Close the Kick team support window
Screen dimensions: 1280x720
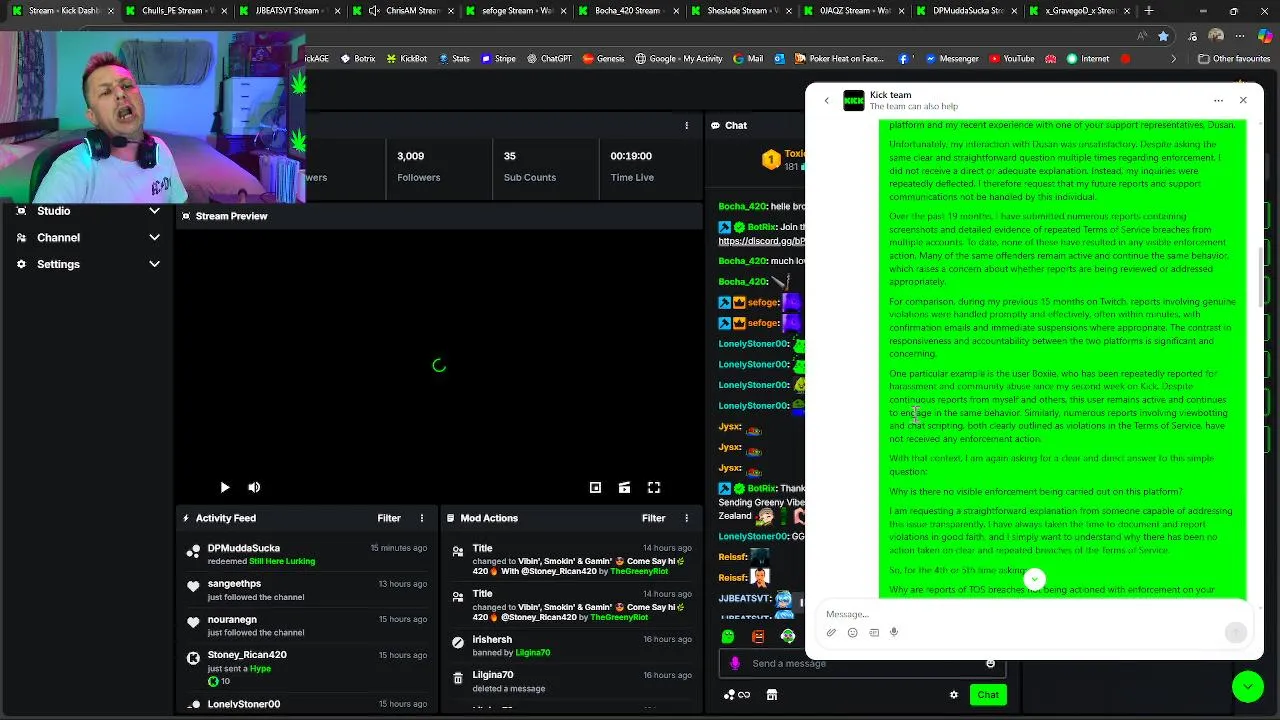tap(1243, 100)
